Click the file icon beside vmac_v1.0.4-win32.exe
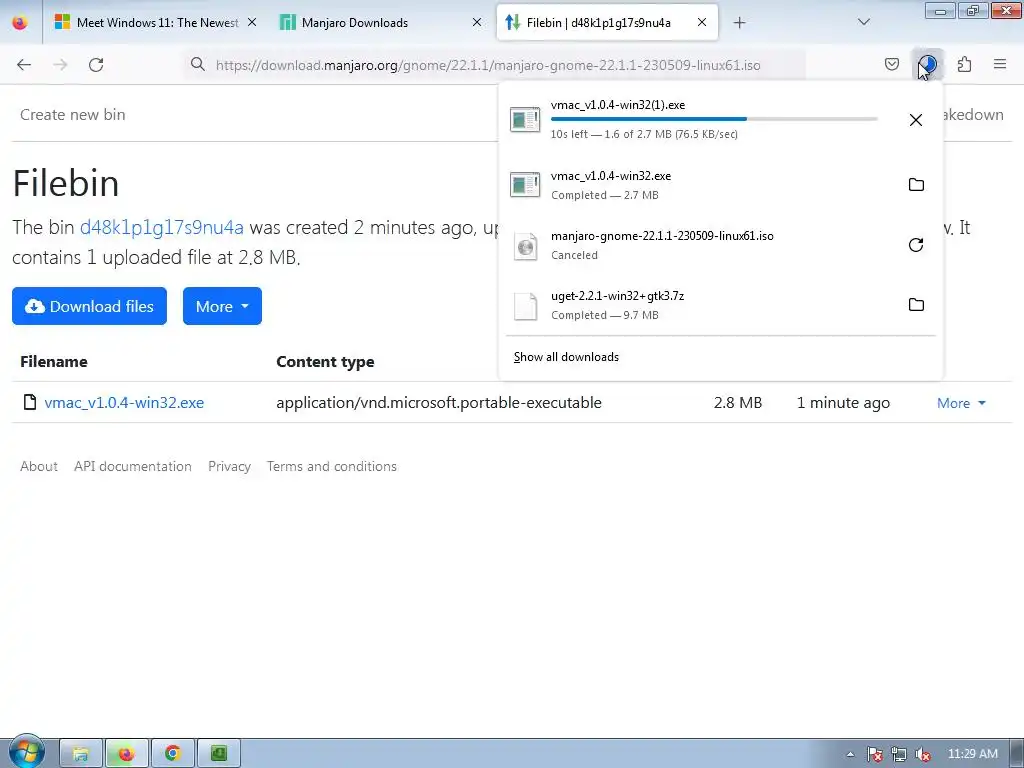 click(x=29, y=402)
